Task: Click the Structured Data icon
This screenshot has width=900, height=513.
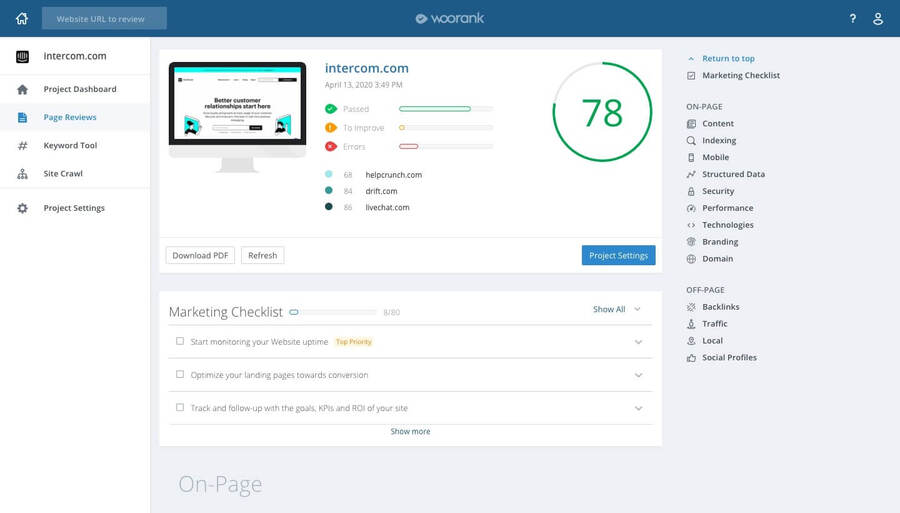Action: tap(691, 174)
